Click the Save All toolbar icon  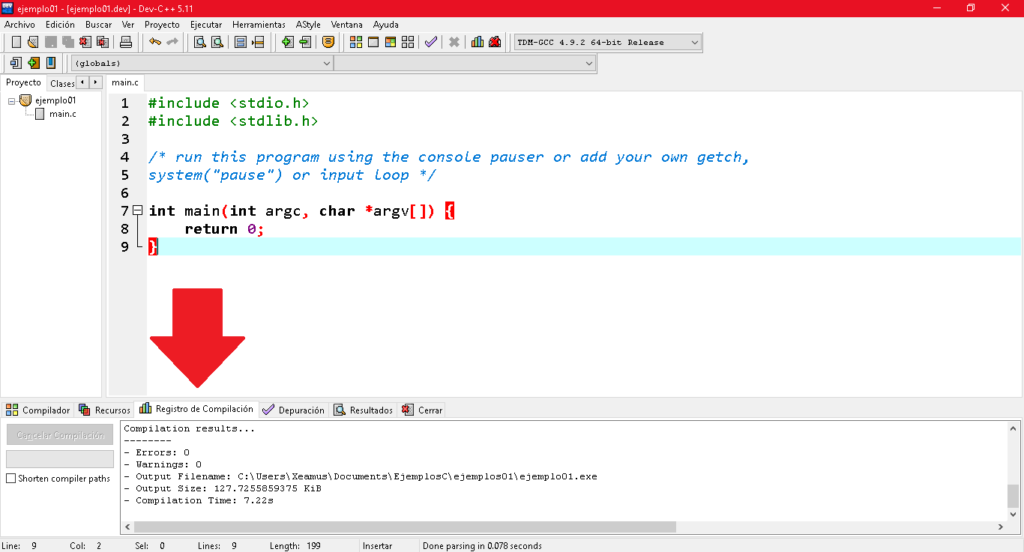(68, 42)
